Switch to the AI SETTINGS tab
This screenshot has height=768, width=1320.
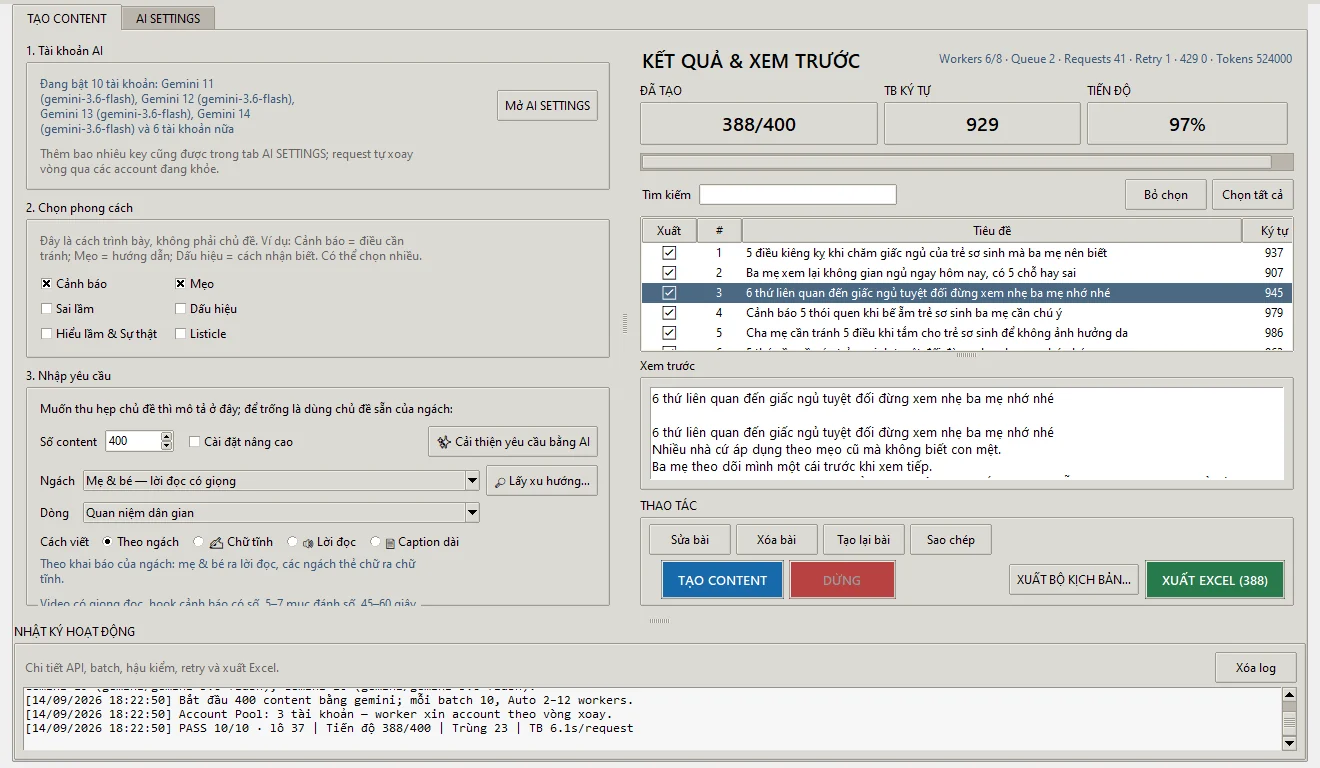click(x=168, y=18)
